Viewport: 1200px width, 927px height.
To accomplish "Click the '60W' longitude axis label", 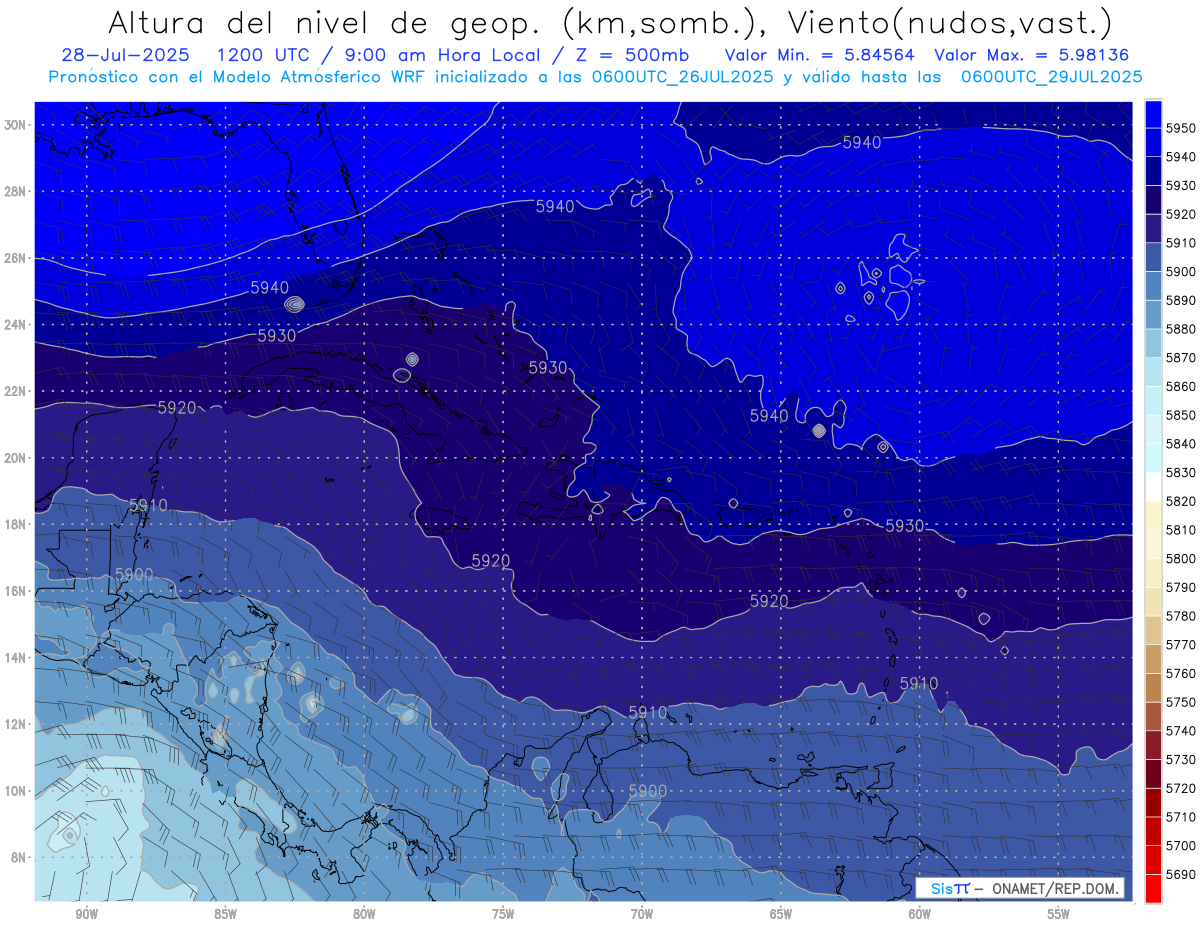I will (x=920, y=914).
